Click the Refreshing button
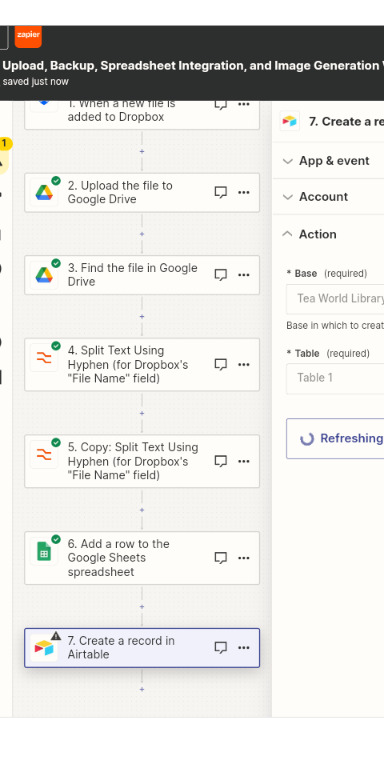384x768 pixels. [x=335, y=438]
